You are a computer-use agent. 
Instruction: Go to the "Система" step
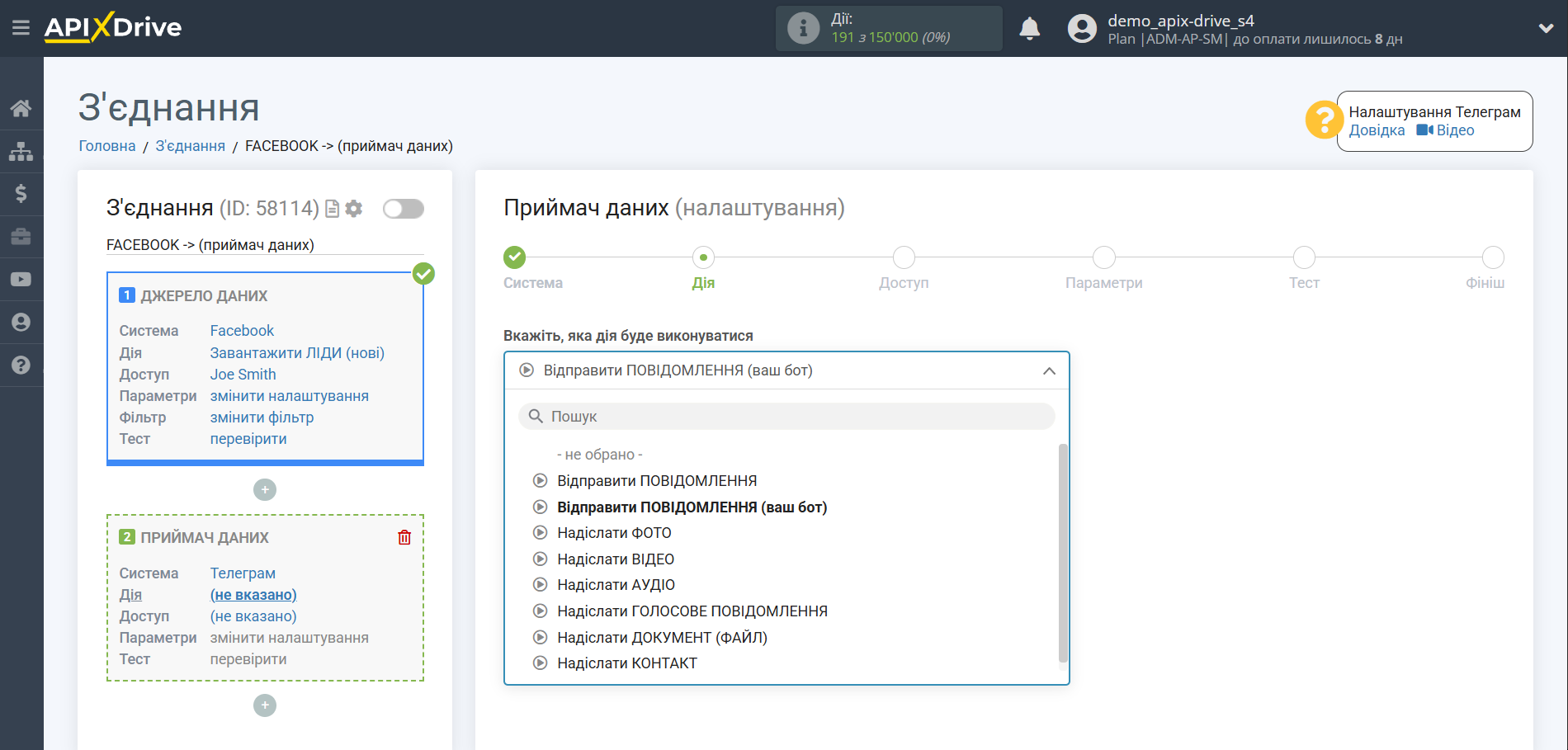click(515, 258)
